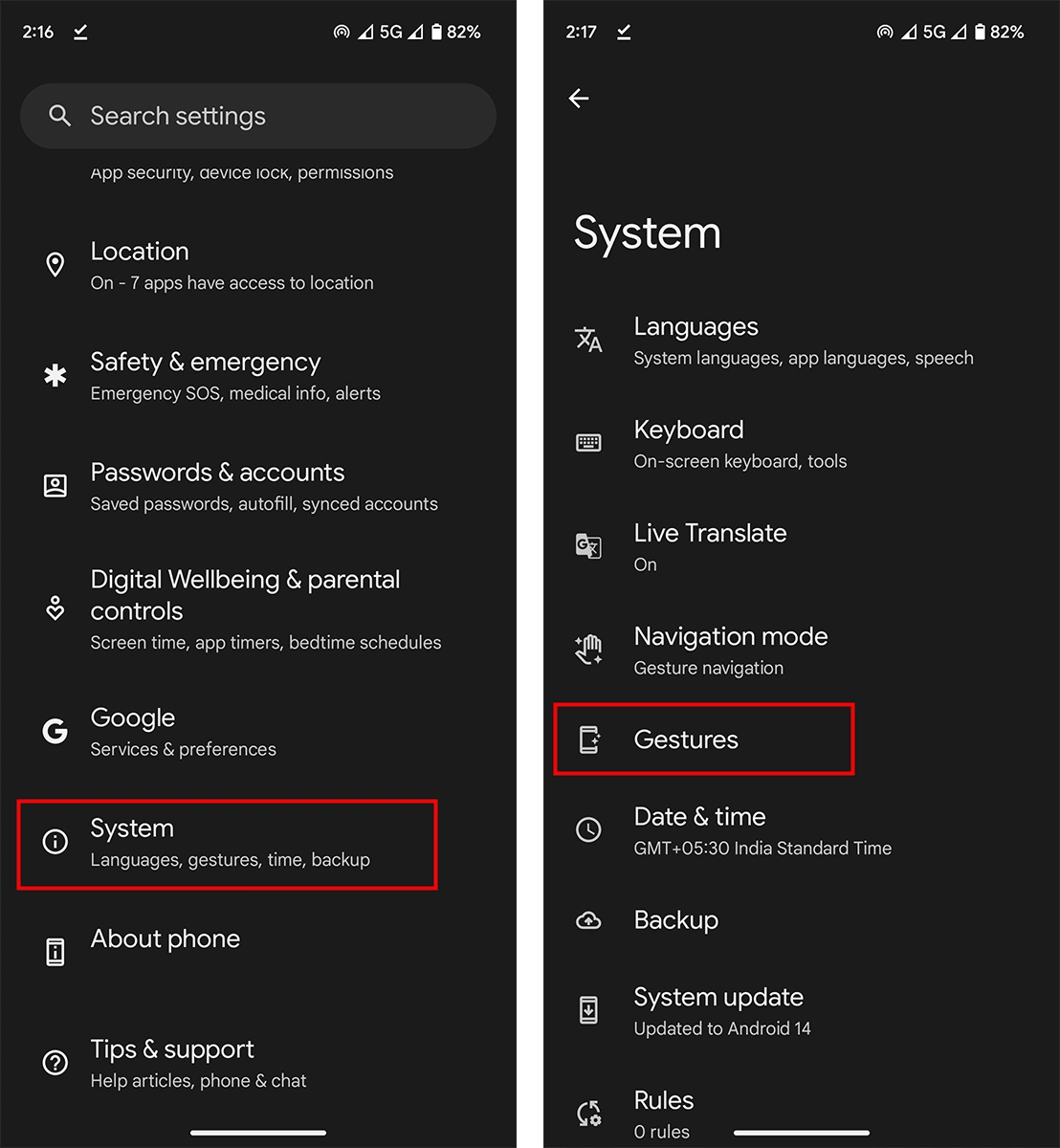
Task: Open System update entry
Action: [x=802, y=1011]
